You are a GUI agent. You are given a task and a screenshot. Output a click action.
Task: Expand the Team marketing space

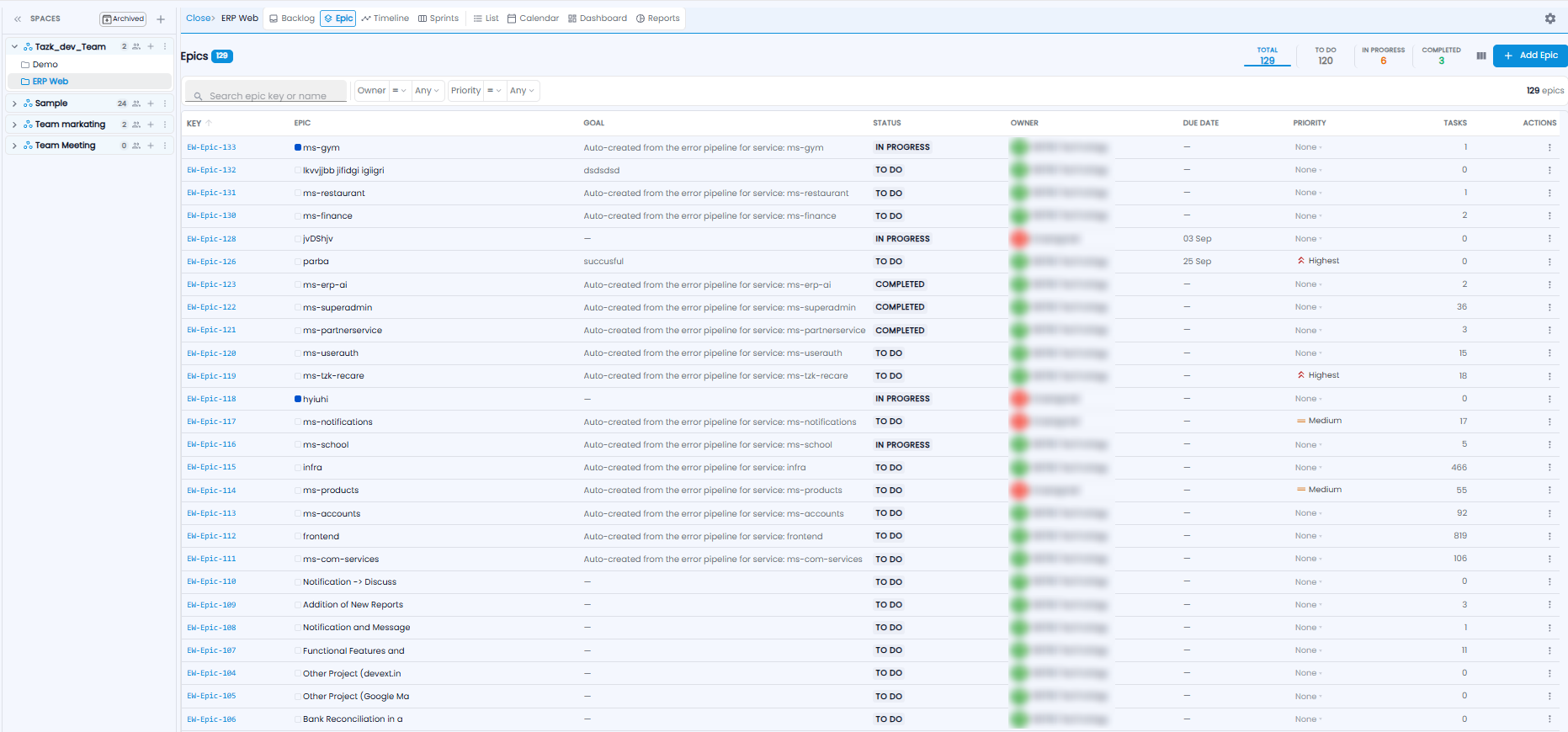[14, 125]
